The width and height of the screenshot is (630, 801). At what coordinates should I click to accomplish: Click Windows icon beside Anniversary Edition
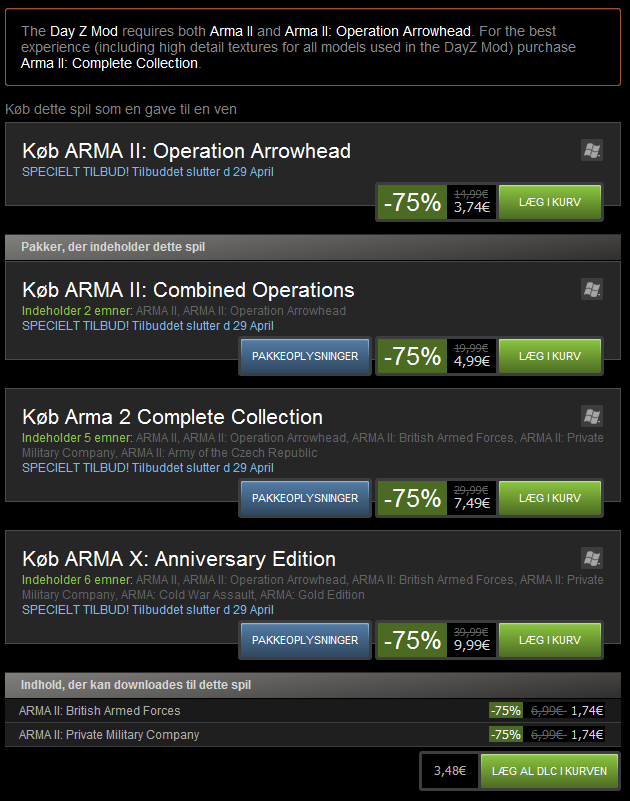[x=592, y=558]
